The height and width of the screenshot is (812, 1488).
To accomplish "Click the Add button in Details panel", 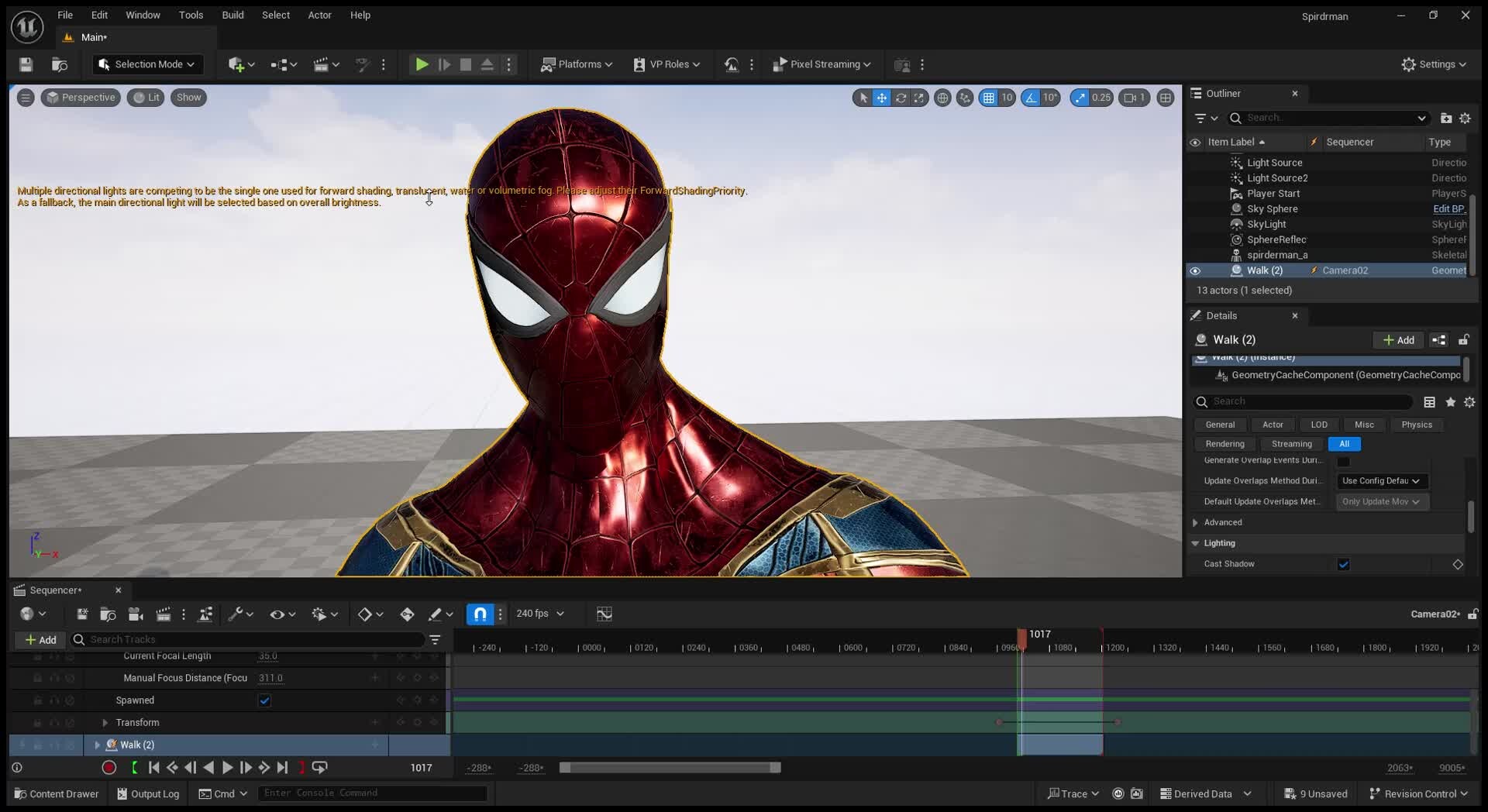I will (x=1398, y=339).
